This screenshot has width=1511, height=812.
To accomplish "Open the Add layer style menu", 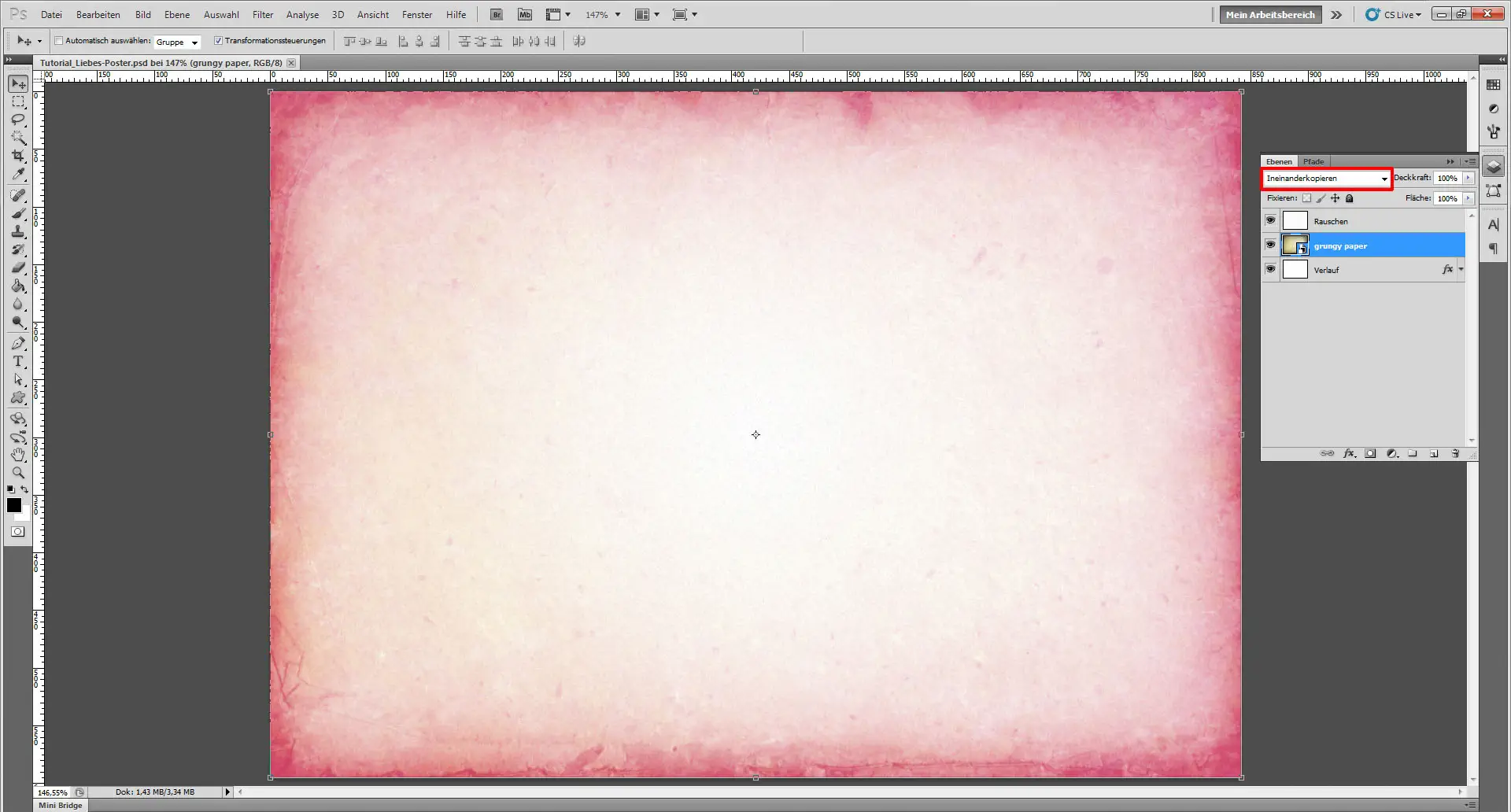I will (x=1350, y=453).
